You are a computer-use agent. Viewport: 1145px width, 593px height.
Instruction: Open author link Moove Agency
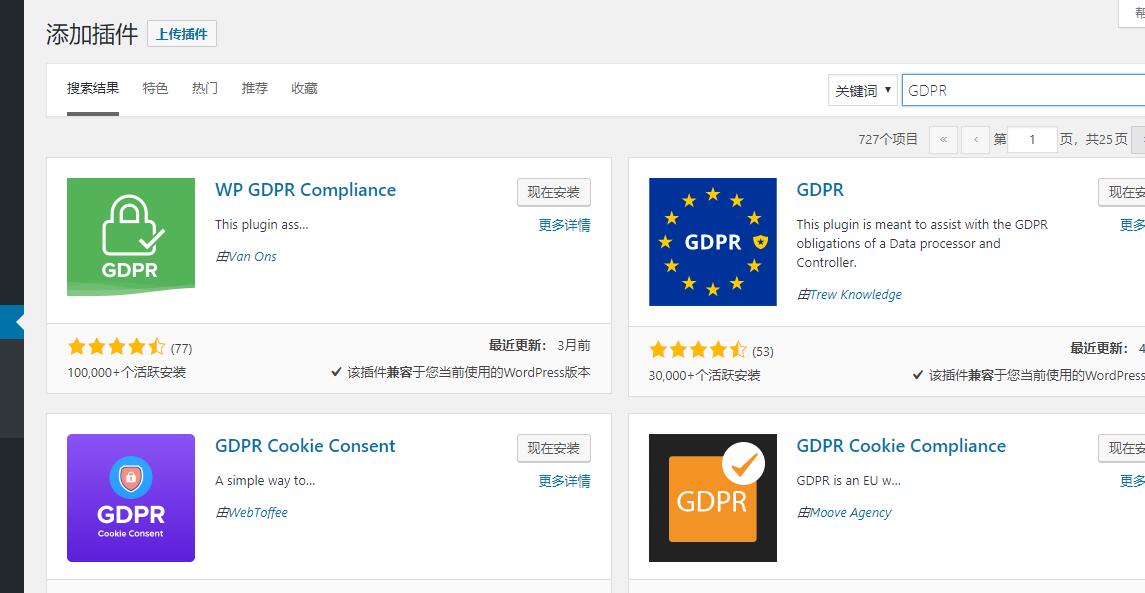(x=850, y=513)
